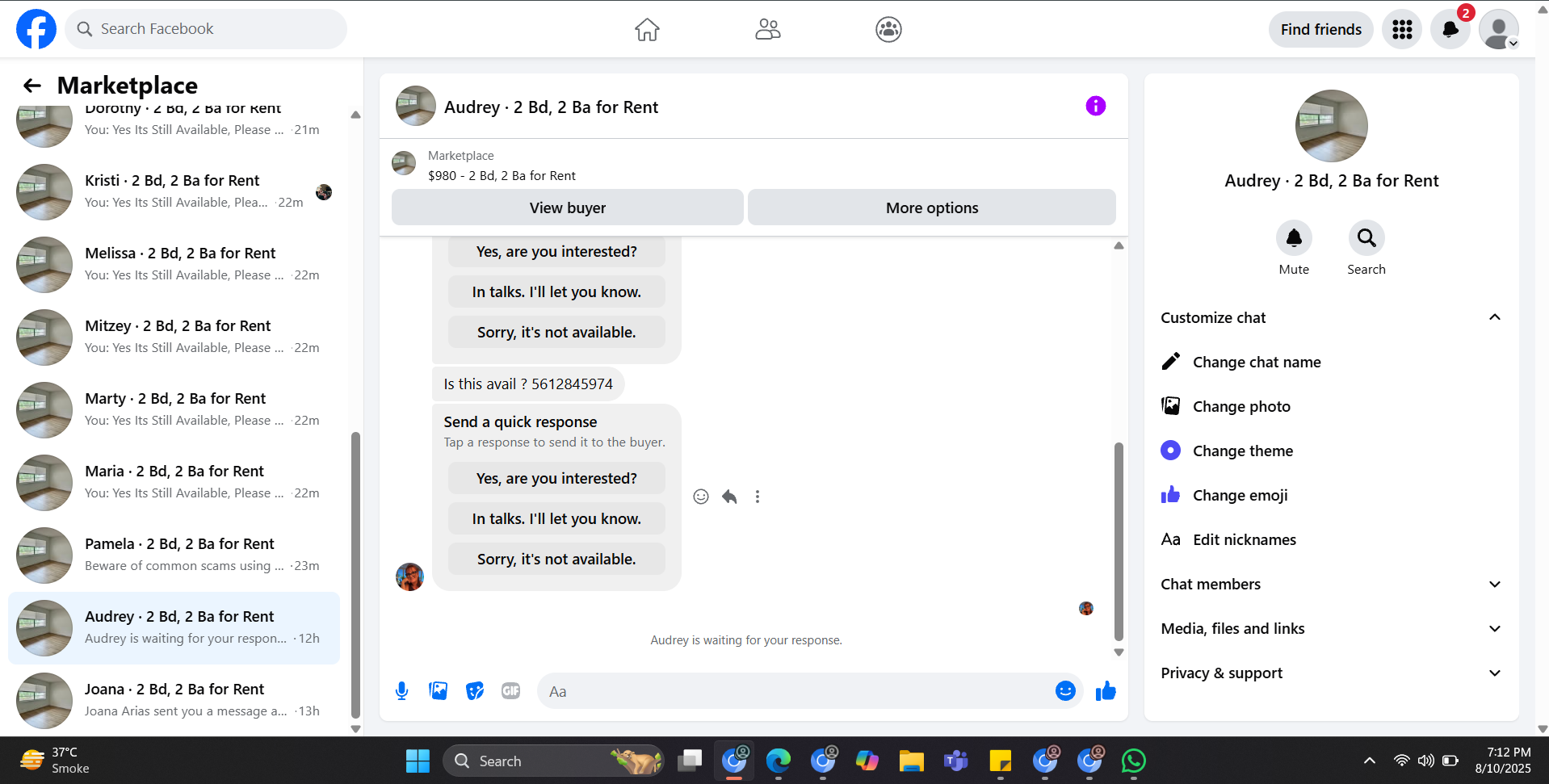The width and height of the screenshot is (1549, 784).
Task: Click the sender's profile picture in chat
Action: 409,576
